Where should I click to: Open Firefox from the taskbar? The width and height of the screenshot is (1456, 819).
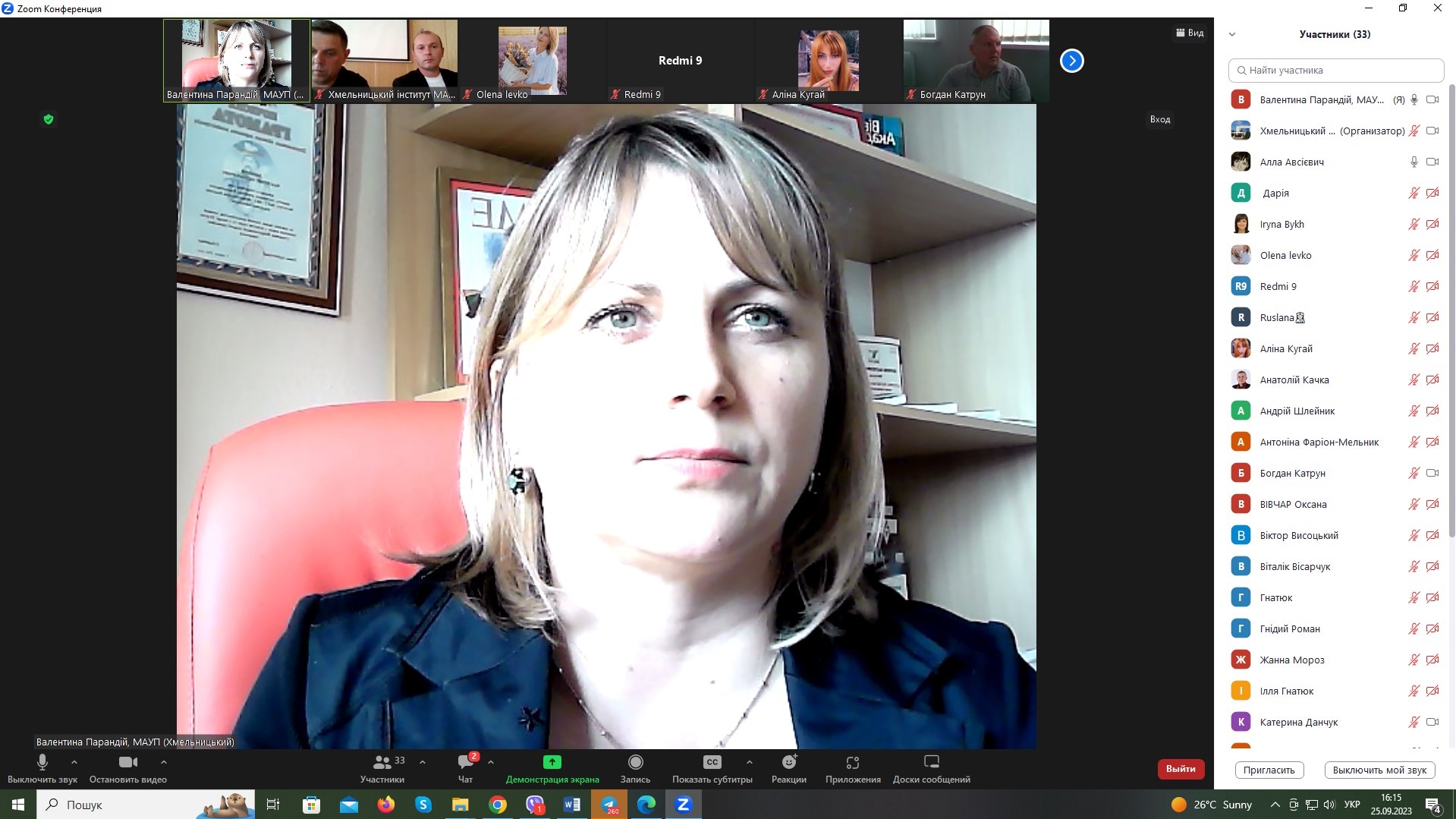[x=386, y=805]
